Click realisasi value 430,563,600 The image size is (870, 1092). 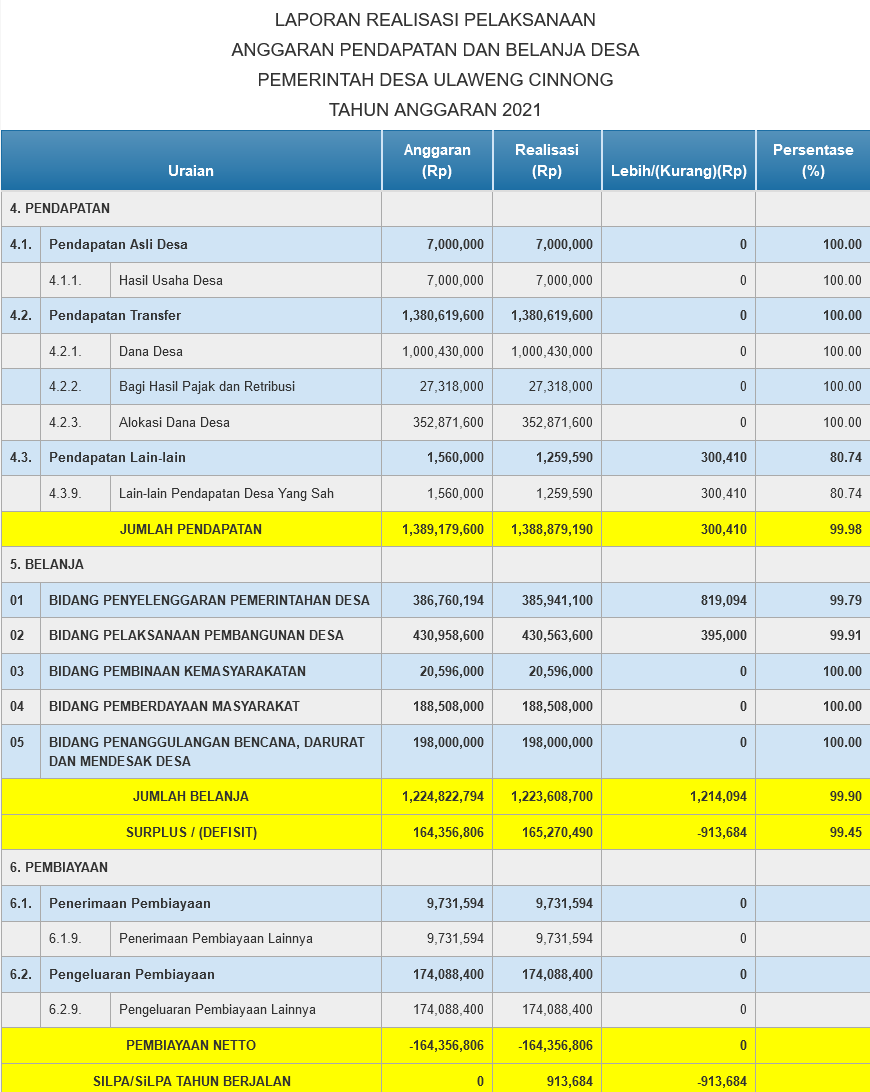pos(557,635)
